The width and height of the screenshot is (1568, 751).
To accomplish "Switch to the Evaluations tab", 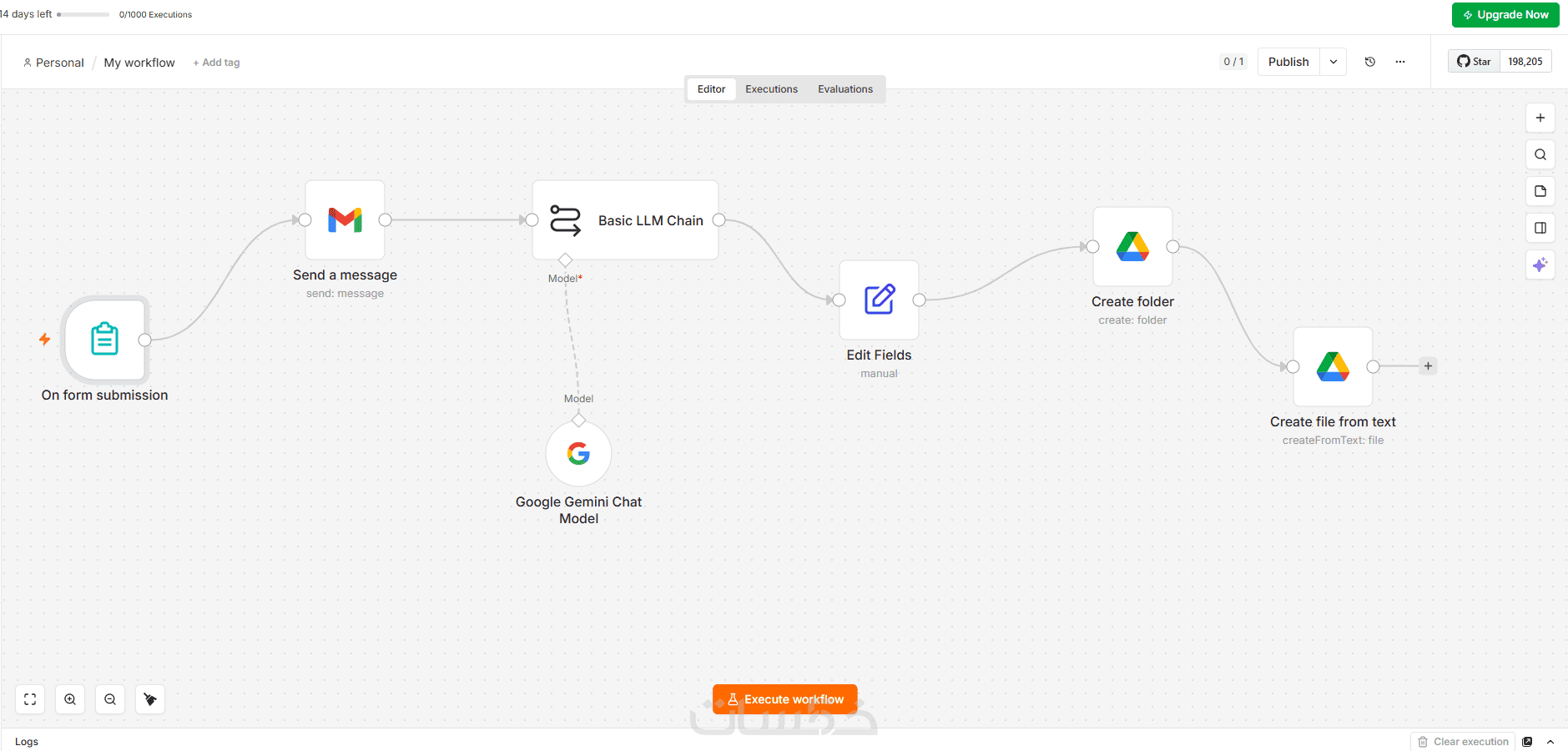I will [845, 89].
